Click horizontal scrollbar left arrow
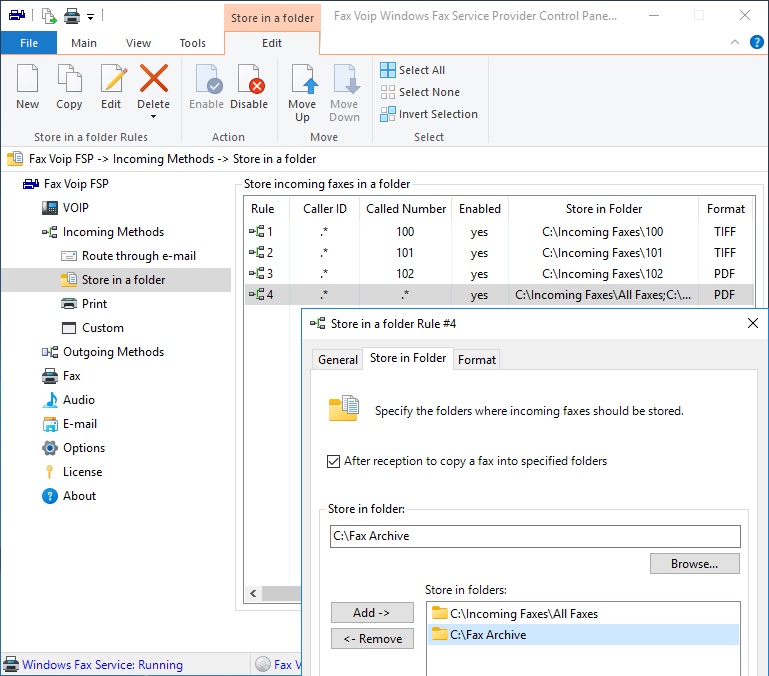The width and height of the screenshot is (769, 676). coord(253,594)
